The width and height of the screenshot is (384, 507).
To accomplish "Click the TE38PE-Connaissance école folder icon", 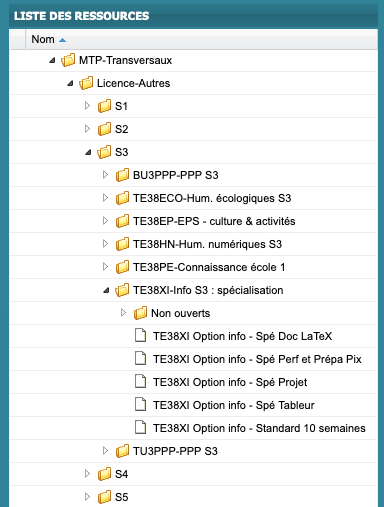I will point(122,267).
